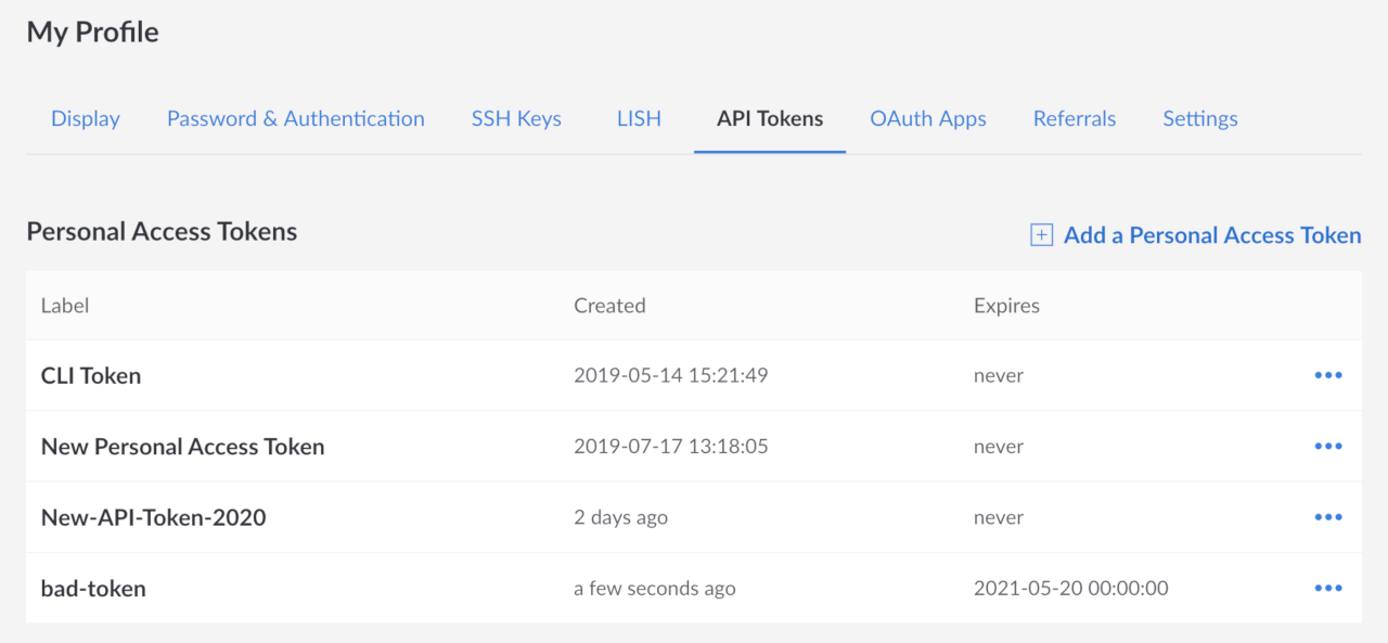The width and height of the screenshot is (1388, 643).
Task: Switch to the Display tab
Action: point(85,118)
